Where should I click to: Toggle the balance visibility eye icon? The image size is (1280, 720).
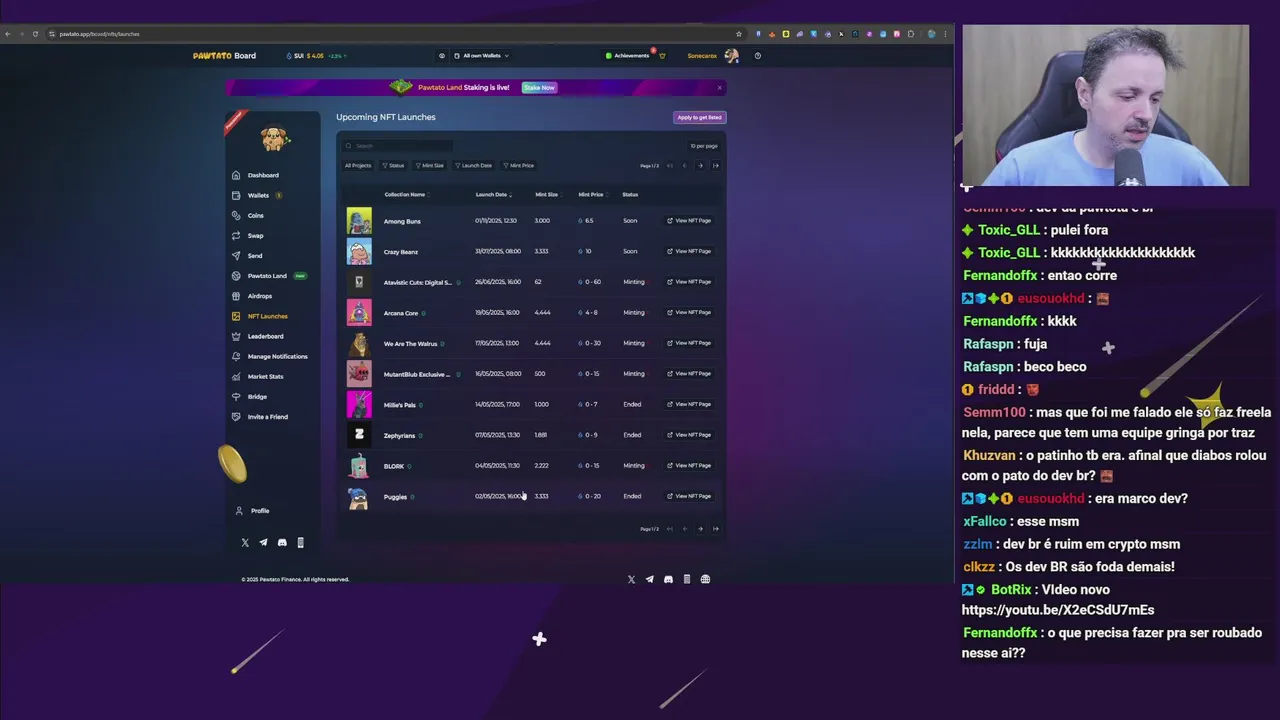click(442, 56)
